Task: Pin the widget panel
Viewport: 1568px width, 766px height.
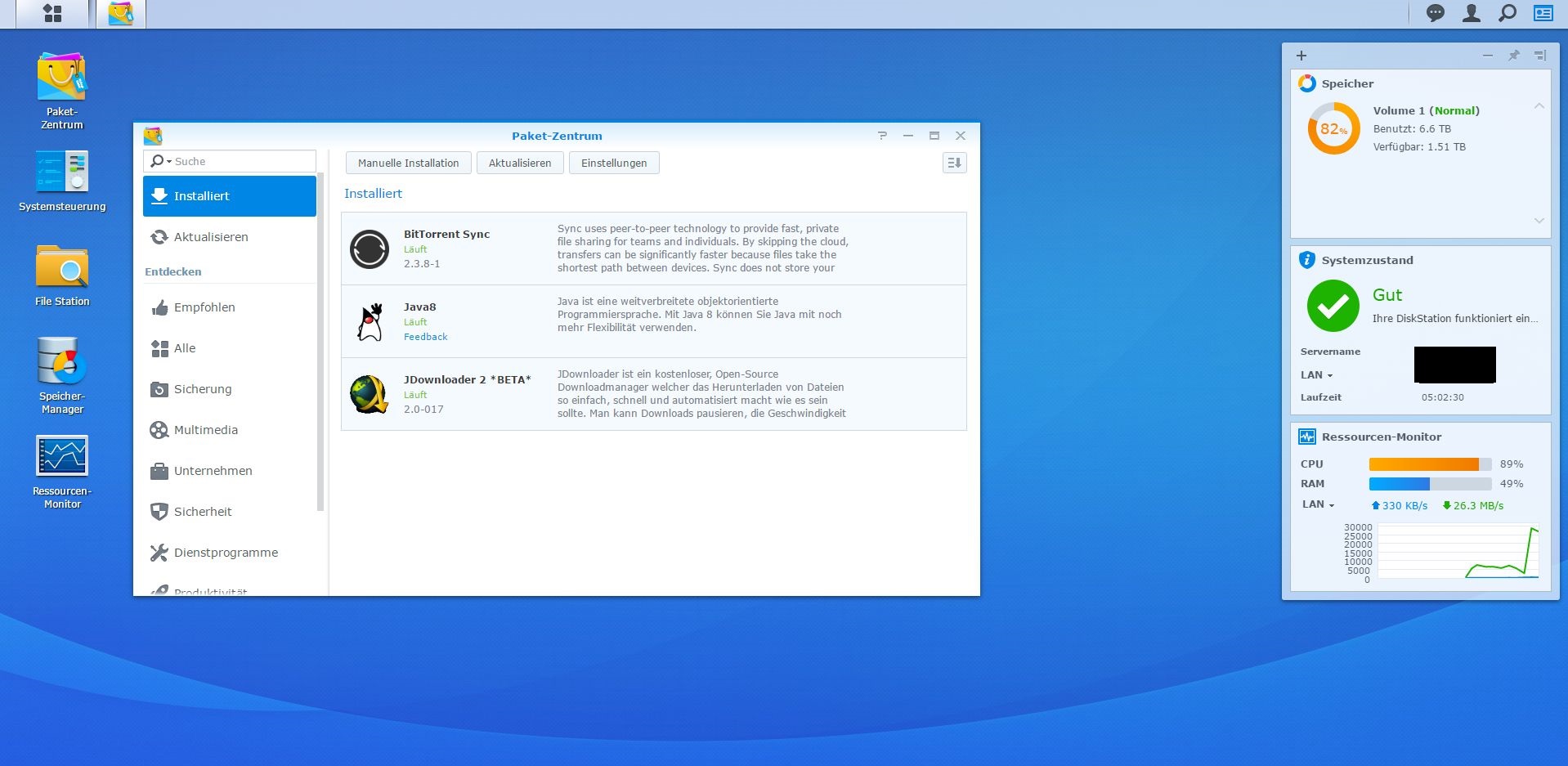Action: (1514, 56)
